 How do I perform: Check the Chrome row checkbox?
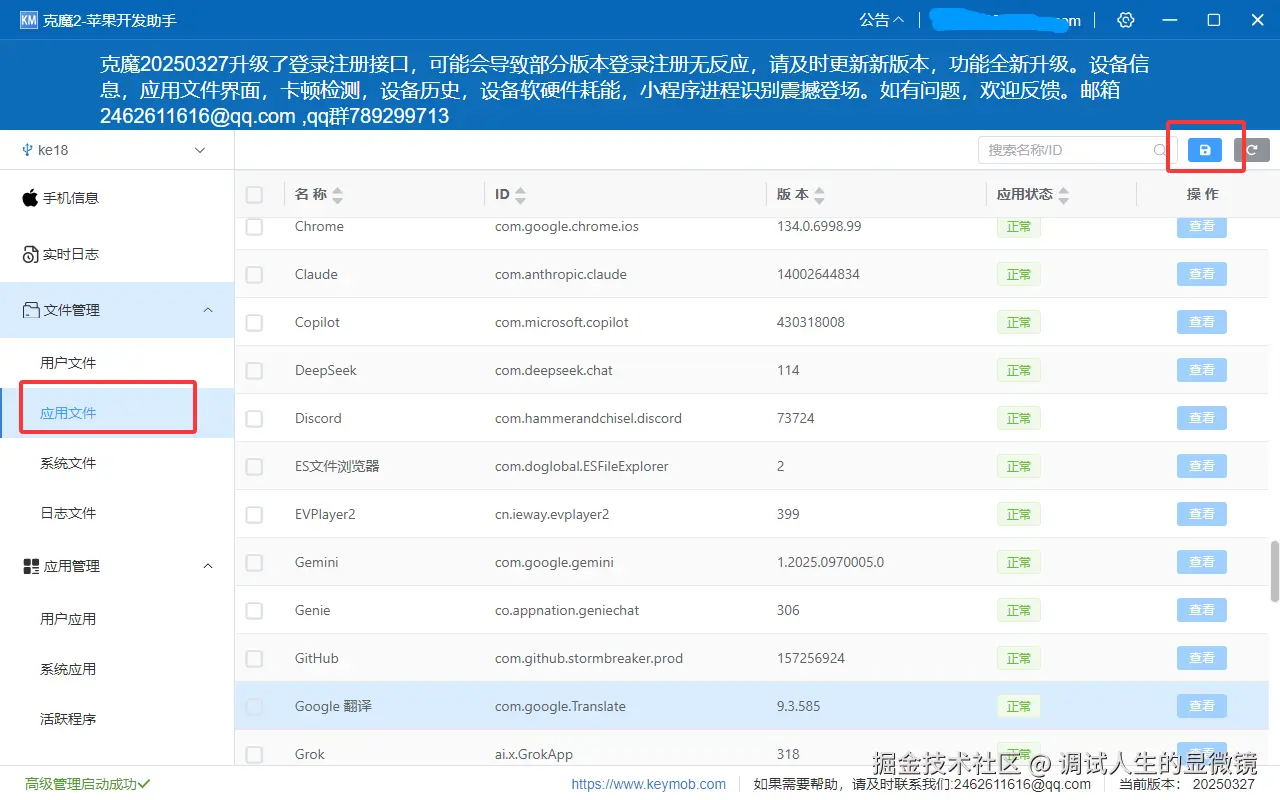(254, 227)
